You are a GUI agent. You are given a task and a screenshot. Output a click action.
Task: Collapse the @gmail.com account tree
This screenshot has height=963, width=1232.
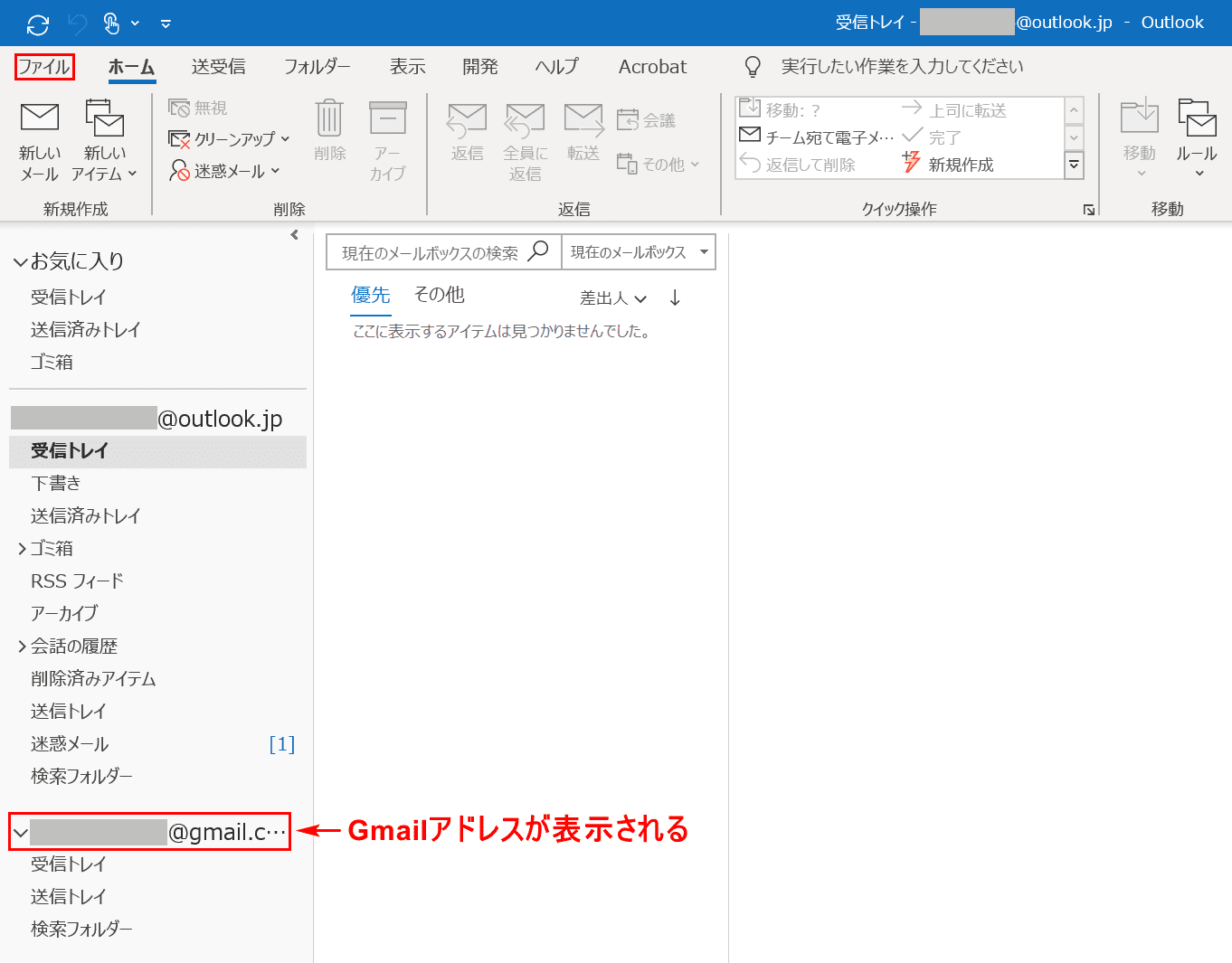point(21,833)
